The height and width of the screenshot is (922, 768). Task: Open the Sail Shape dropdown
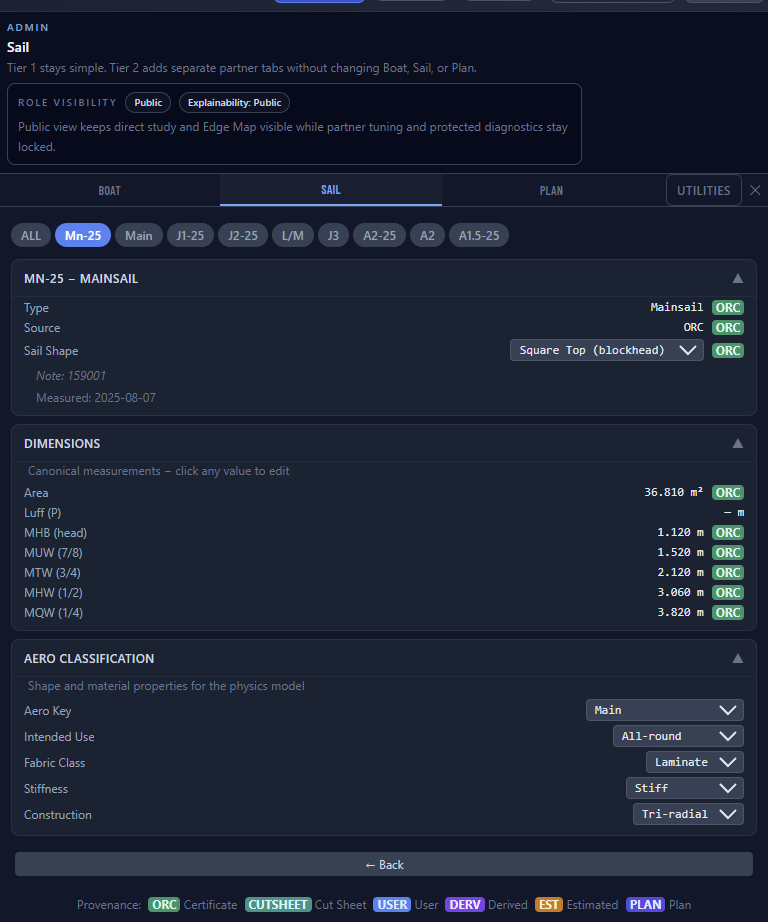pyautogui.click(x=606, y=350)
